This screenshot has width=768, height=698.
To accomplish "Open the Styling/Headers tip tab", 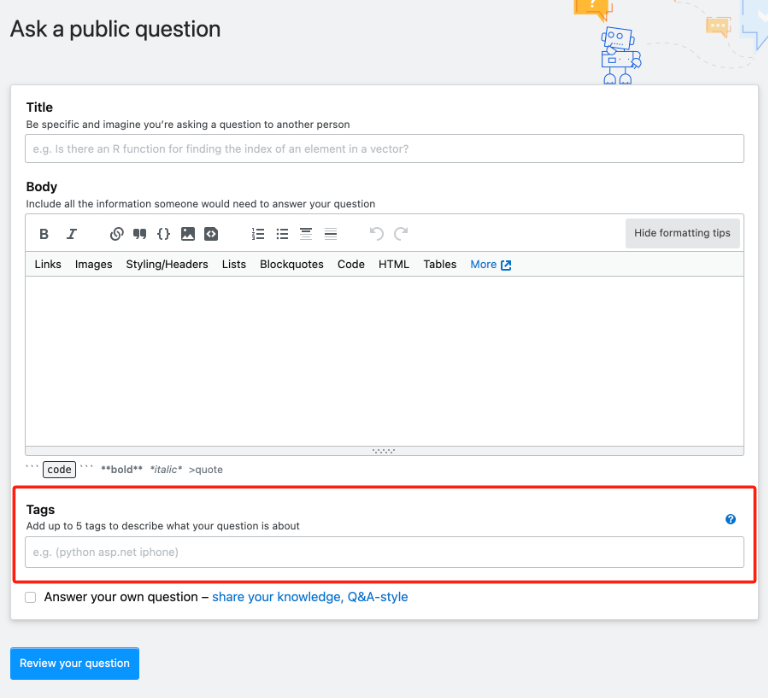I will [167, 265].
